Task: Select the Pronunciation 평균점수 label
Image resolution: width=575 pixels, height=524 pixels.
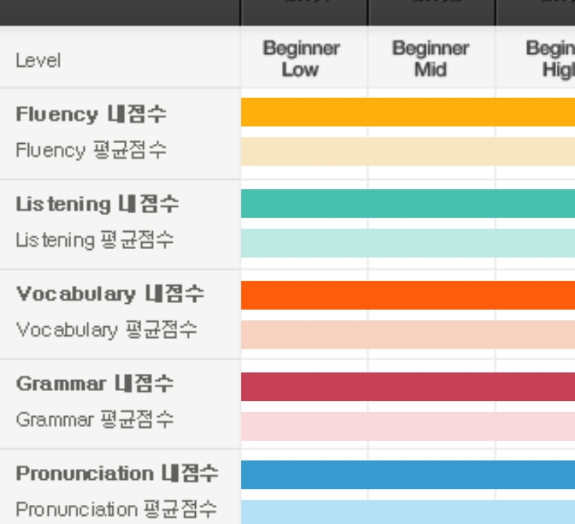Action: tap(117, 509)
